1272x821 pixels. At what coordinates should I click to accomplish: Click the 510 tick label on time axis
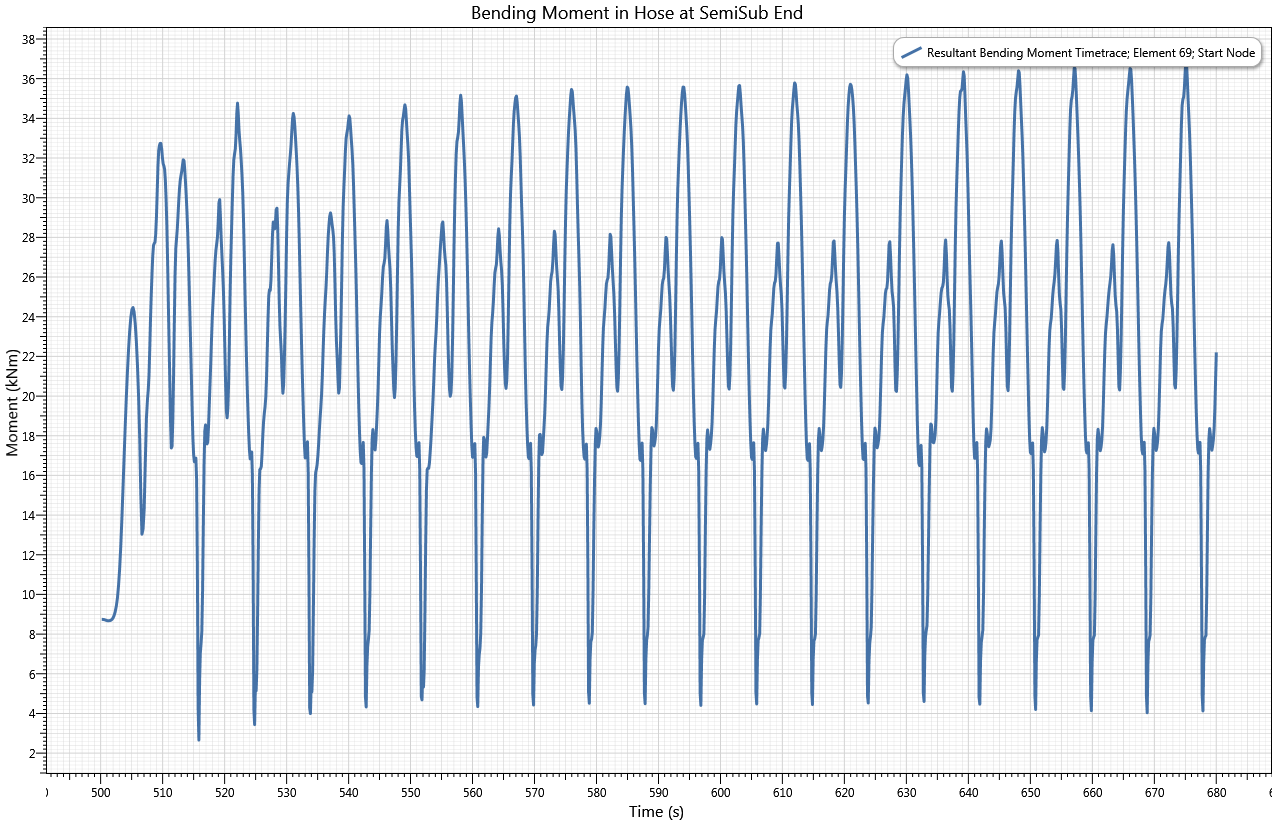tap(162, 793)
